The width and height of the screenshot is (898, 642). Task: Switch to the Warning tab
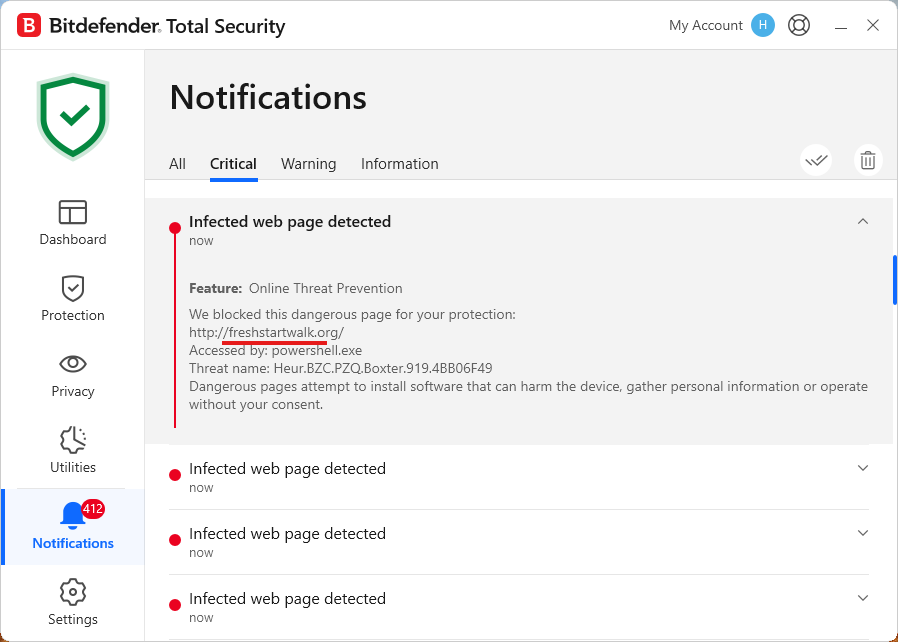click(308, 164)
